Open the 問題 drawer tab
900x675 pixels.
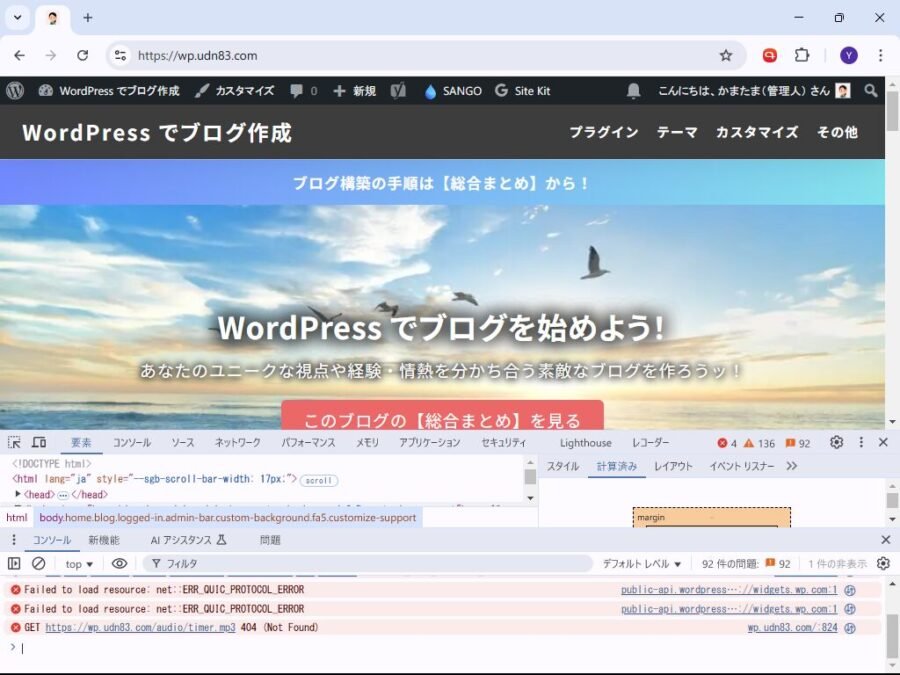coord(270,540)
